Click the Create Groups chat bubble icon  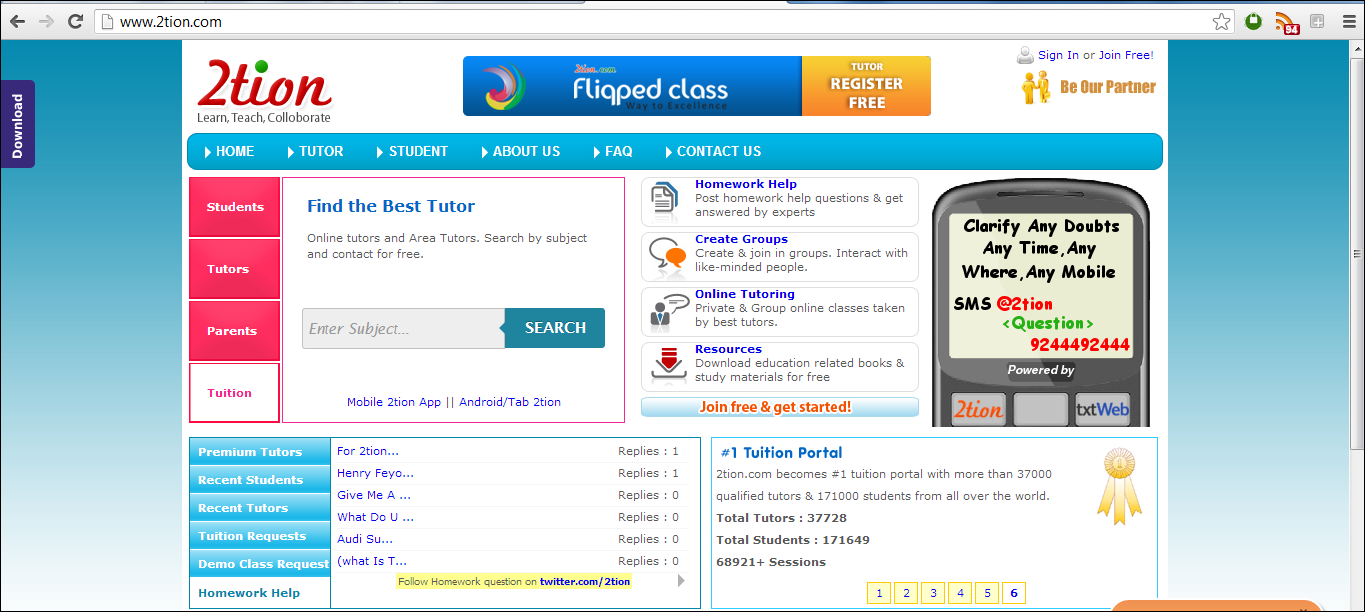pos(667,258)
